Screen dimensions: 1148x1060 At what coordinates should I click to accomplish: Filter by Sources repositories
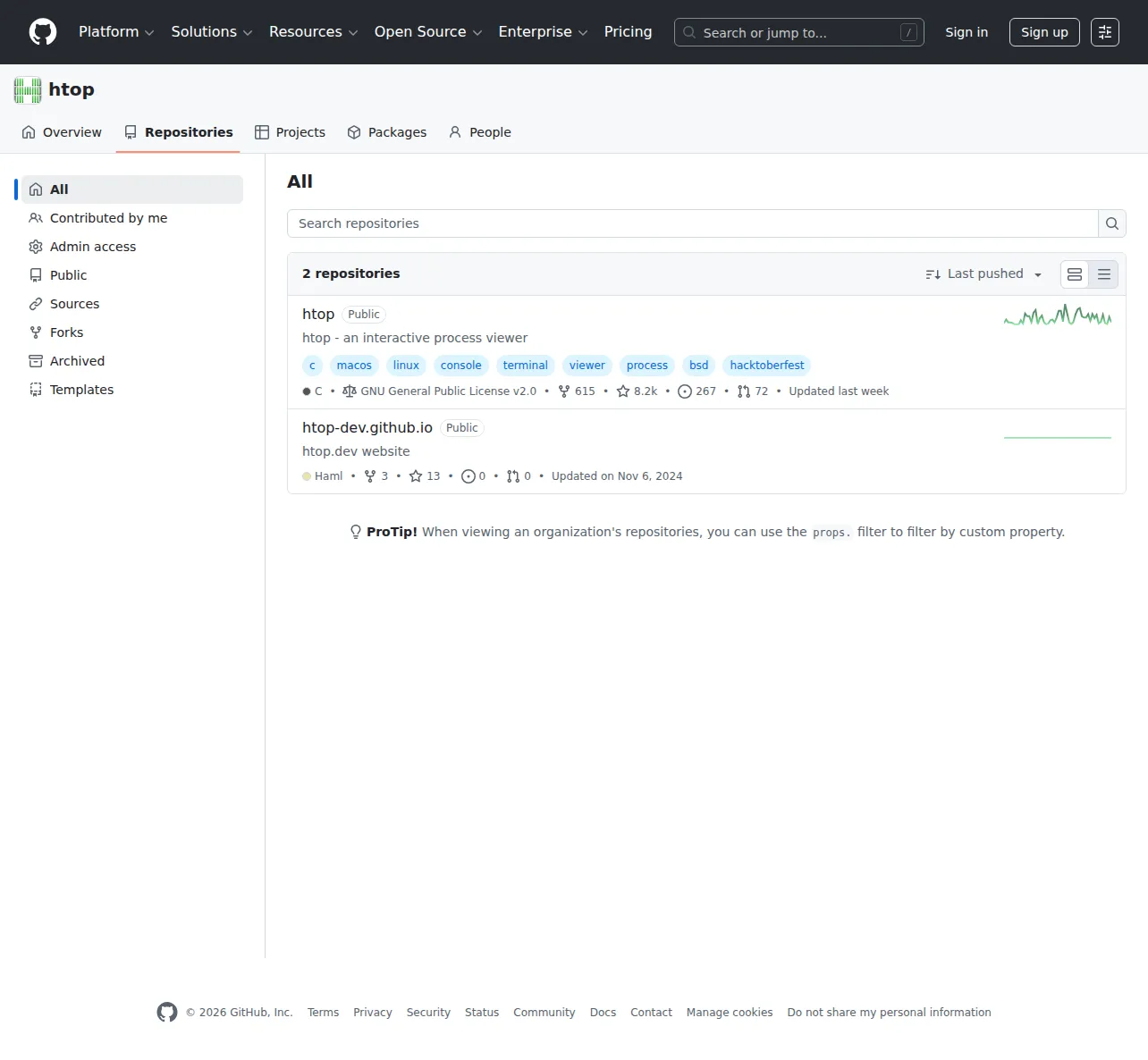[132, 304]
